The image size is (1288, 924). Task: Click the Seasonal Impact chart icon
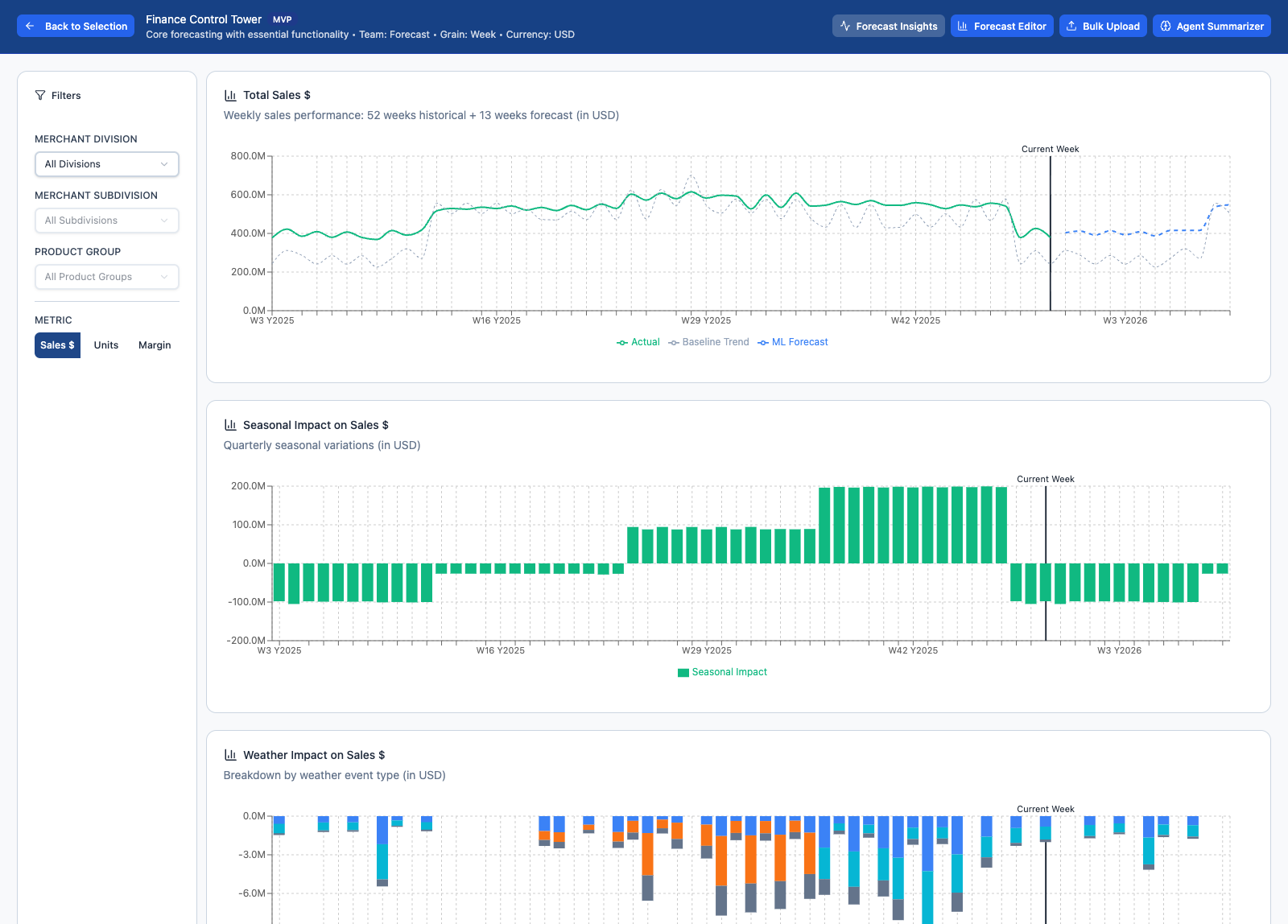230,425
